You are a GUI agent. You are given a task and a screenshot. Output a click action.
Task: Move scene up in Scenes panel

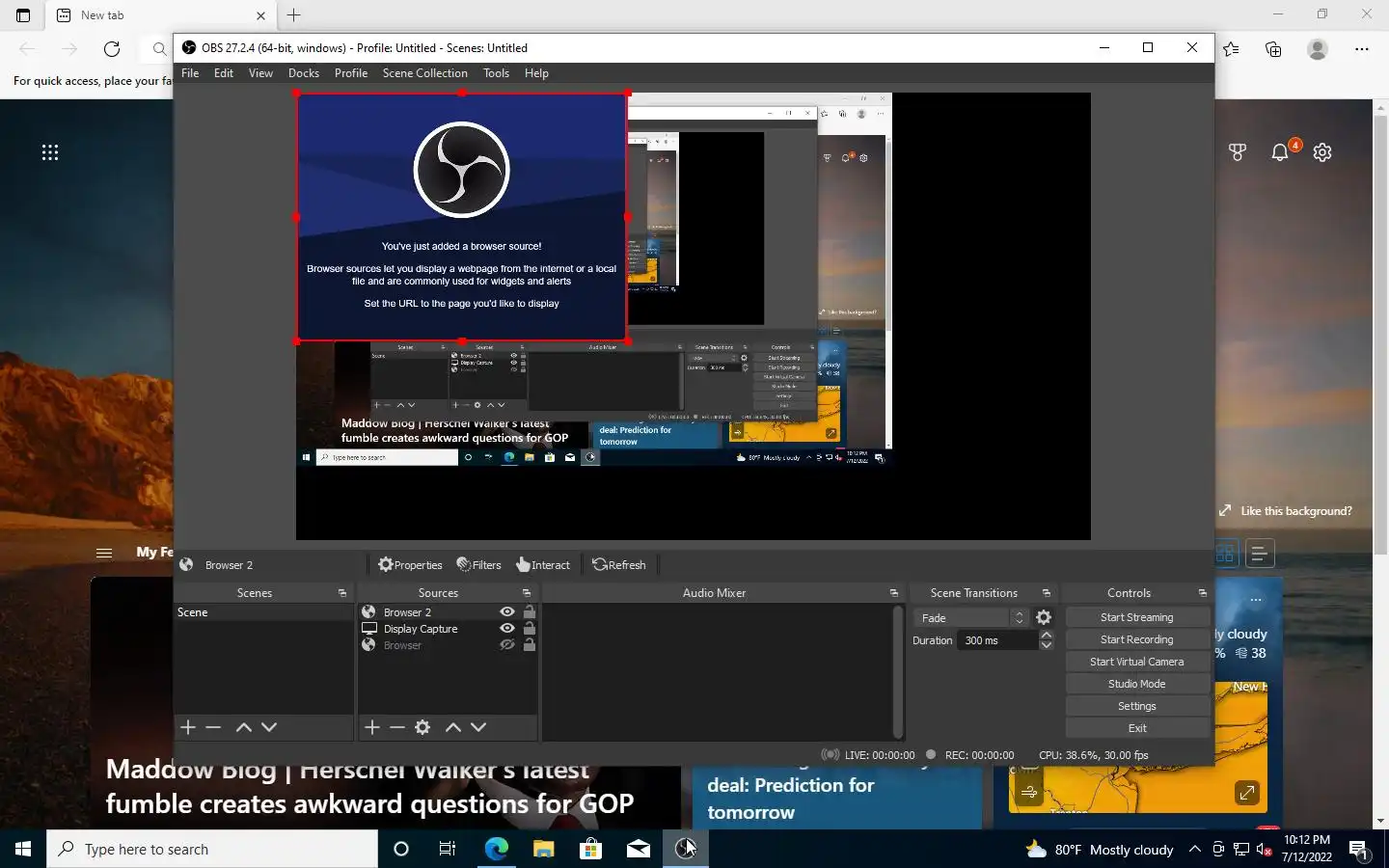click(244, 727)
